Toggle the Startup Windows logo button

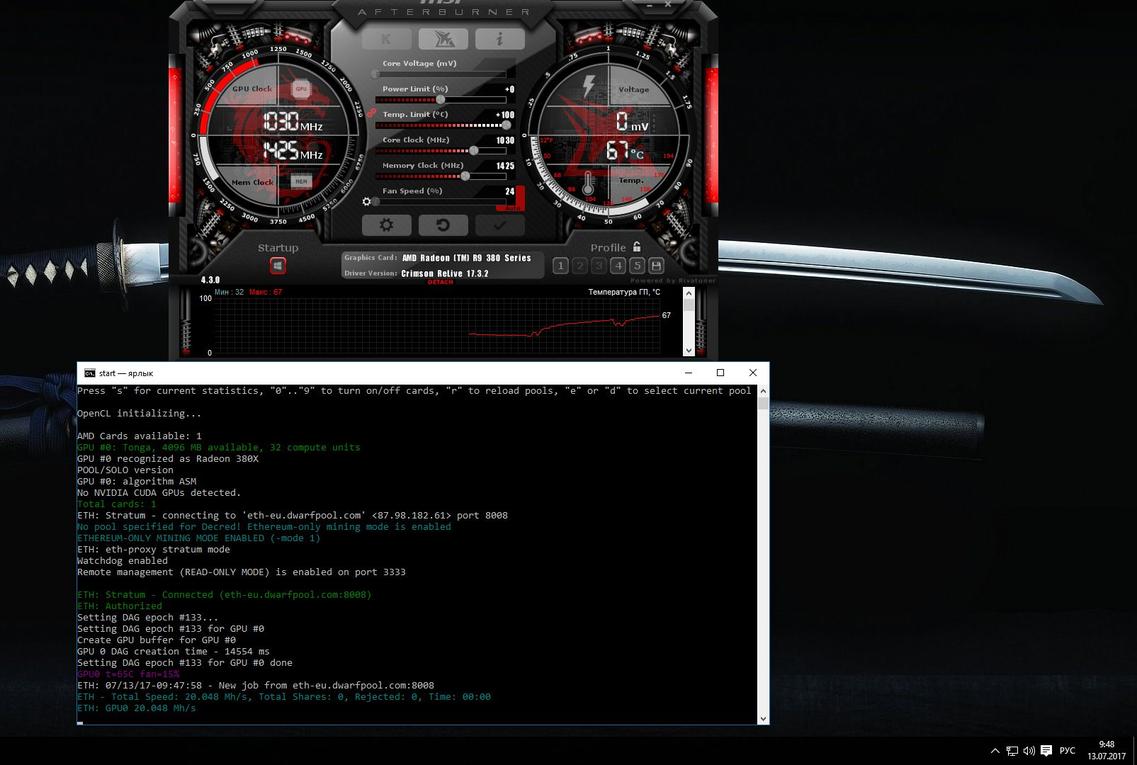(x=278, y=266)
